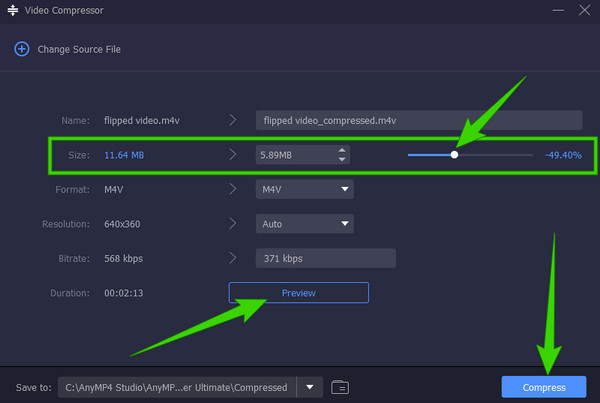This screenshot has height=403, width=600.
Task: Click the Video Compressor title text
Action: [64, 10]
